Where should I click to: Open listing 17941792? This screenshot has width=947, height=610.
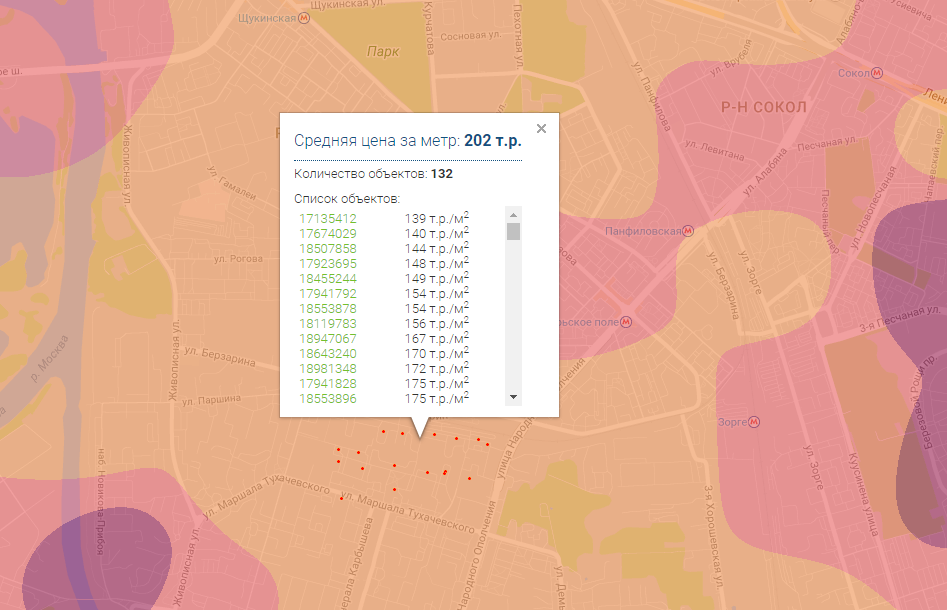(328, 294)
